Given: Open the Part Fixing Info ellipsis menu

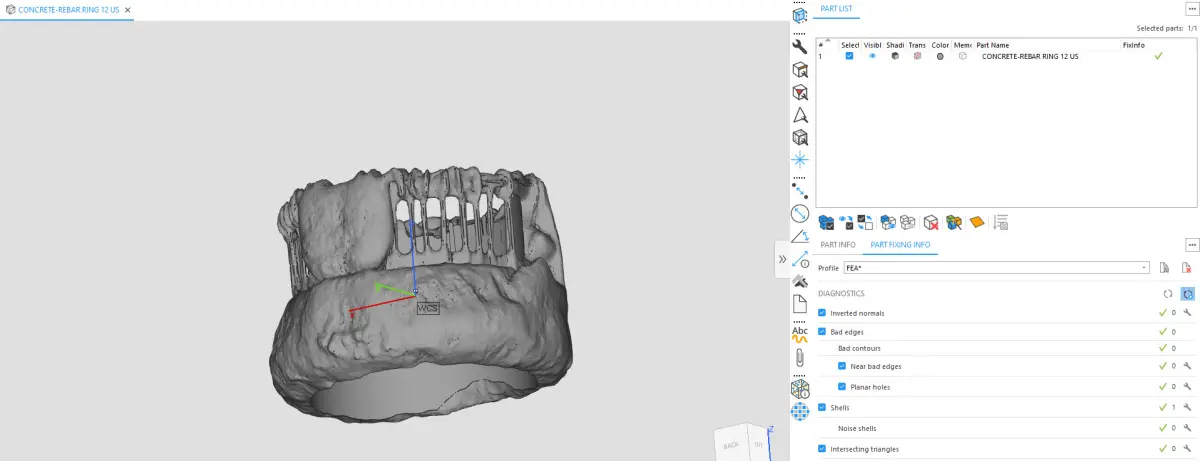Looking at the screenshot, I should pos(1191,245).
